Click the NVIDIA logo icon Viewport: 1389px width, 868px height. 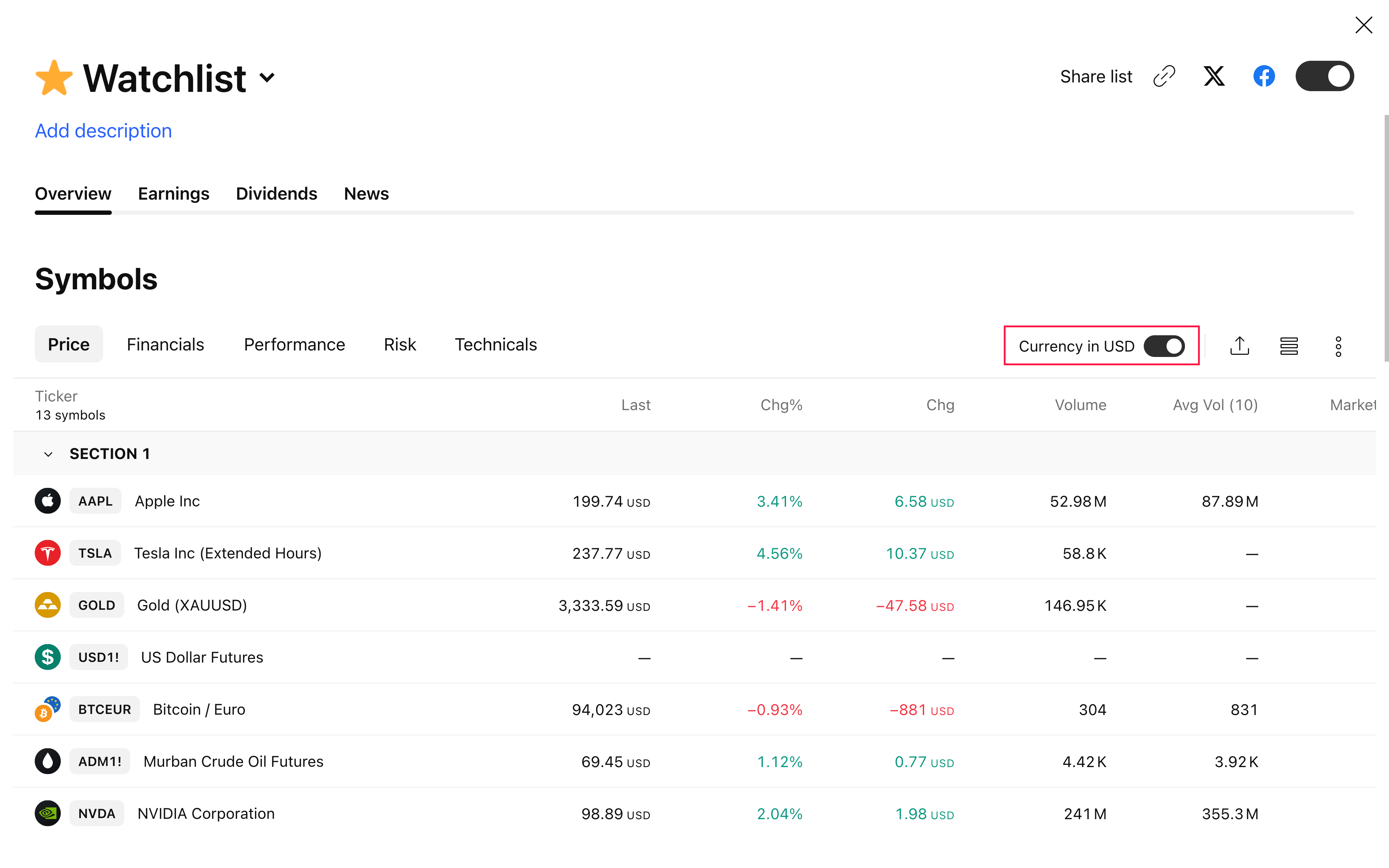click(48, 813)
